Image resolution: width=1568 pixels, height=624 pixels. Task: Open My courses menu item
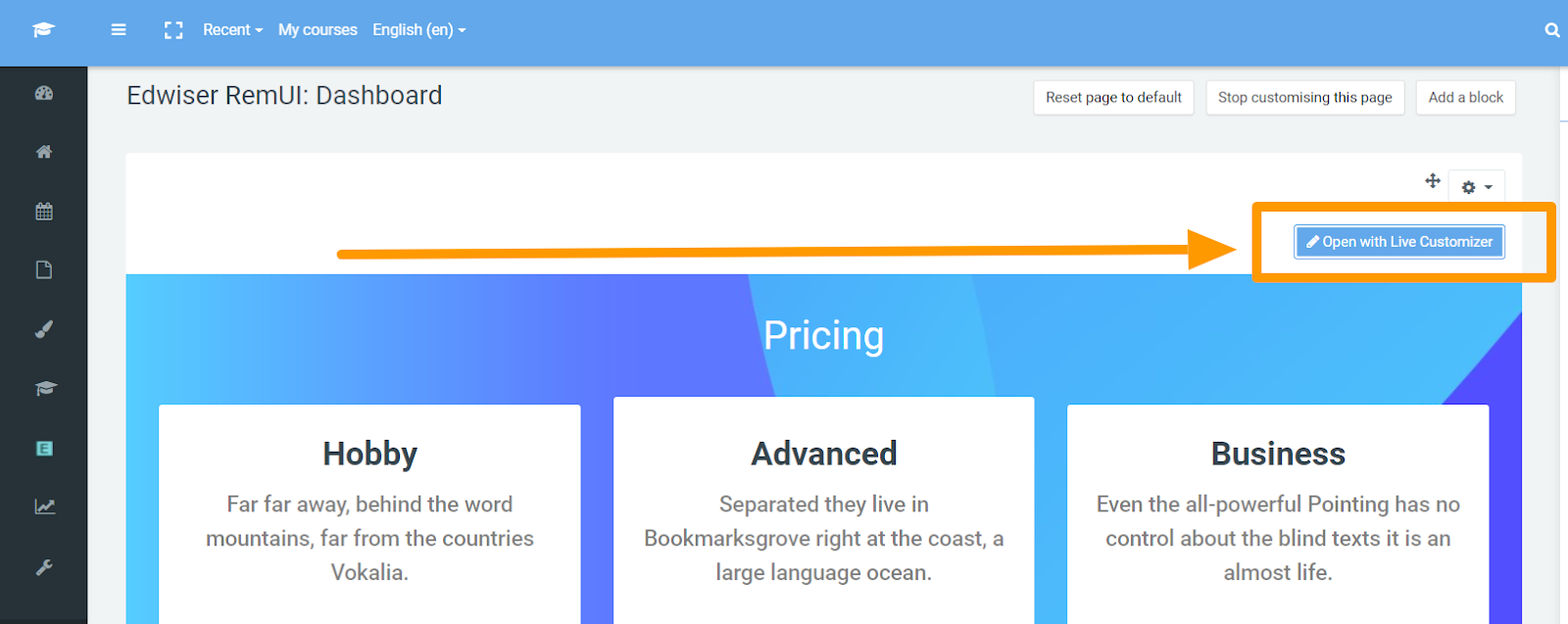click(318, 30)
